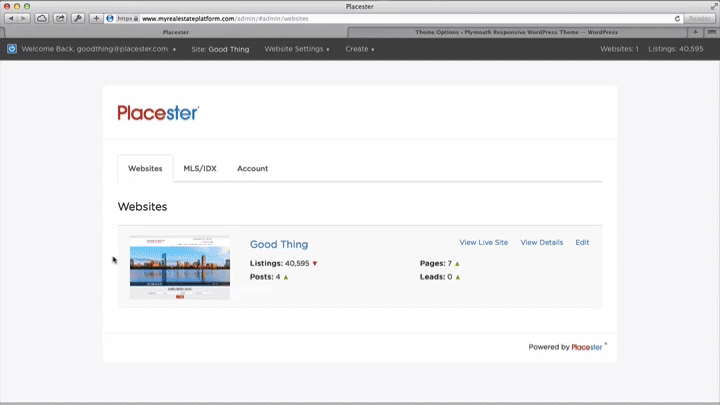This screenshot has height=405, width=720.
Task: Enter fullscreen using the top-right arrows icon
Action: [x=714, y=6]
